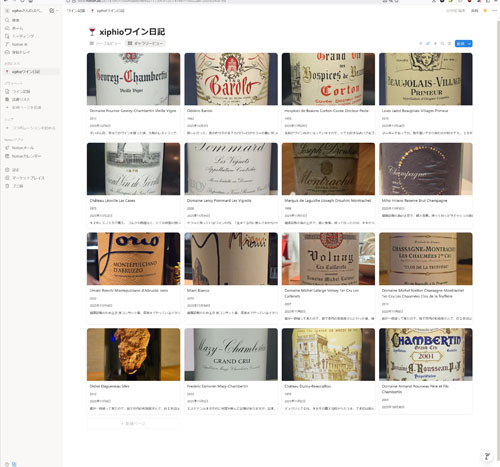Image resolution: width=500 pixels, height=467 pixels.
Task: Click the database search magnifier icon
Action: [x=442, y=44]
